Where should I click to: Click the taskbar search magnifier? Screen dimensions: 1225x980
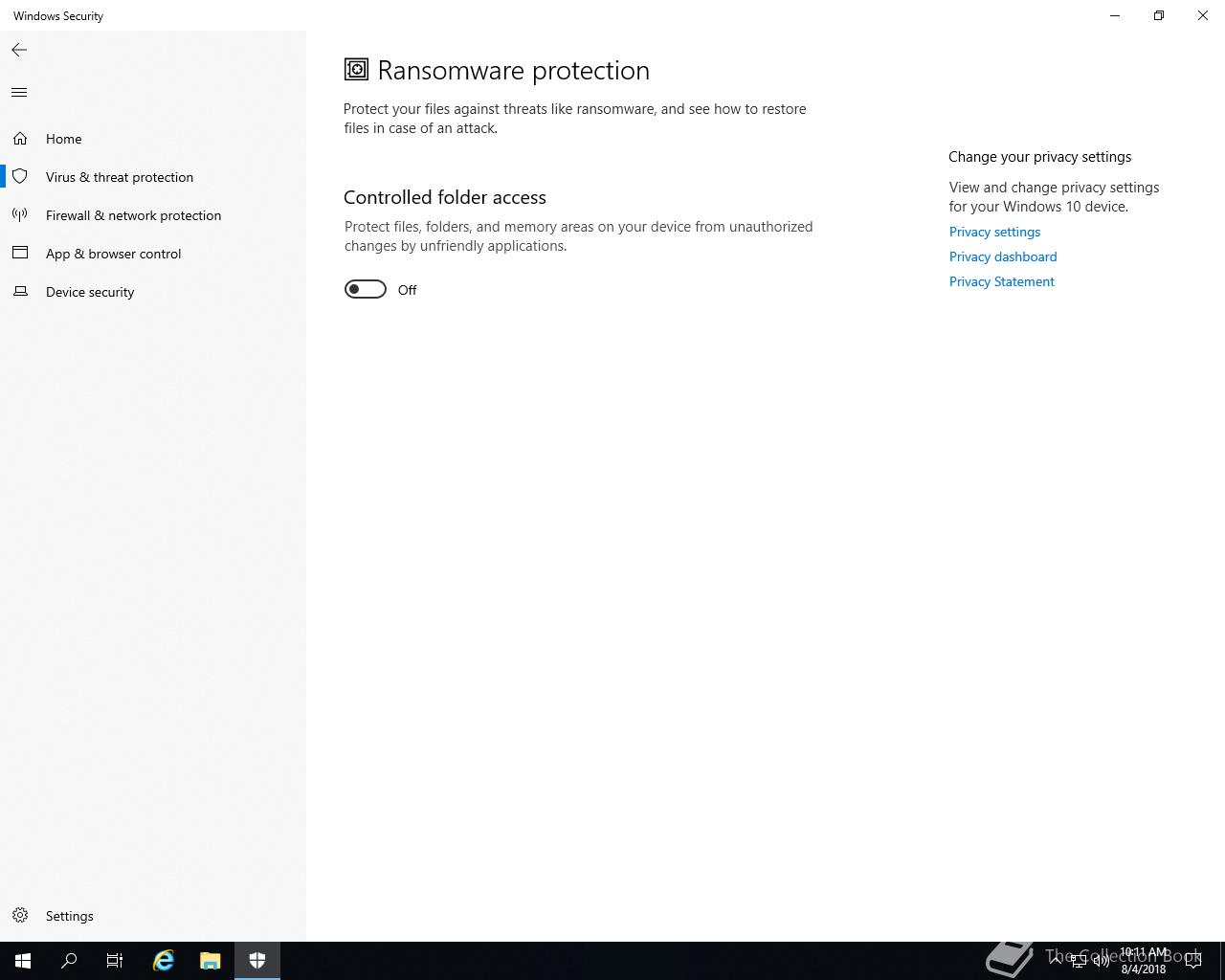(69, 961)
